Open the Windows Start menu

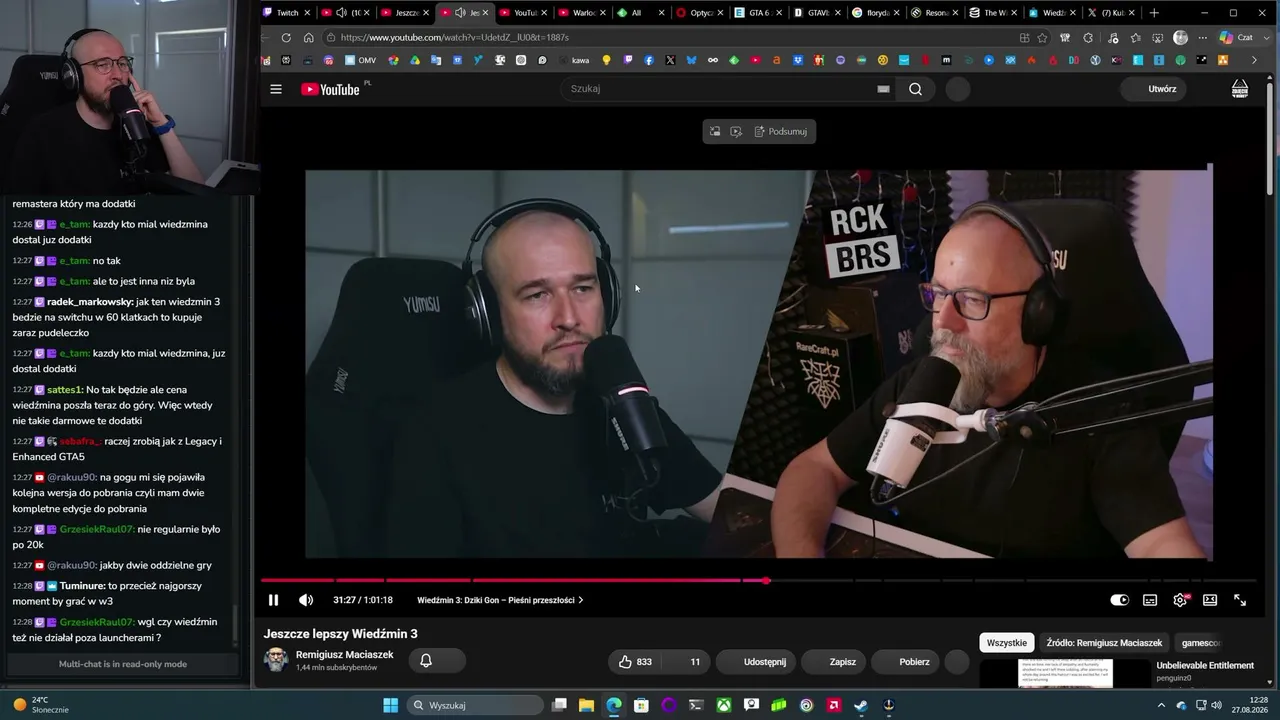point(390,705)
